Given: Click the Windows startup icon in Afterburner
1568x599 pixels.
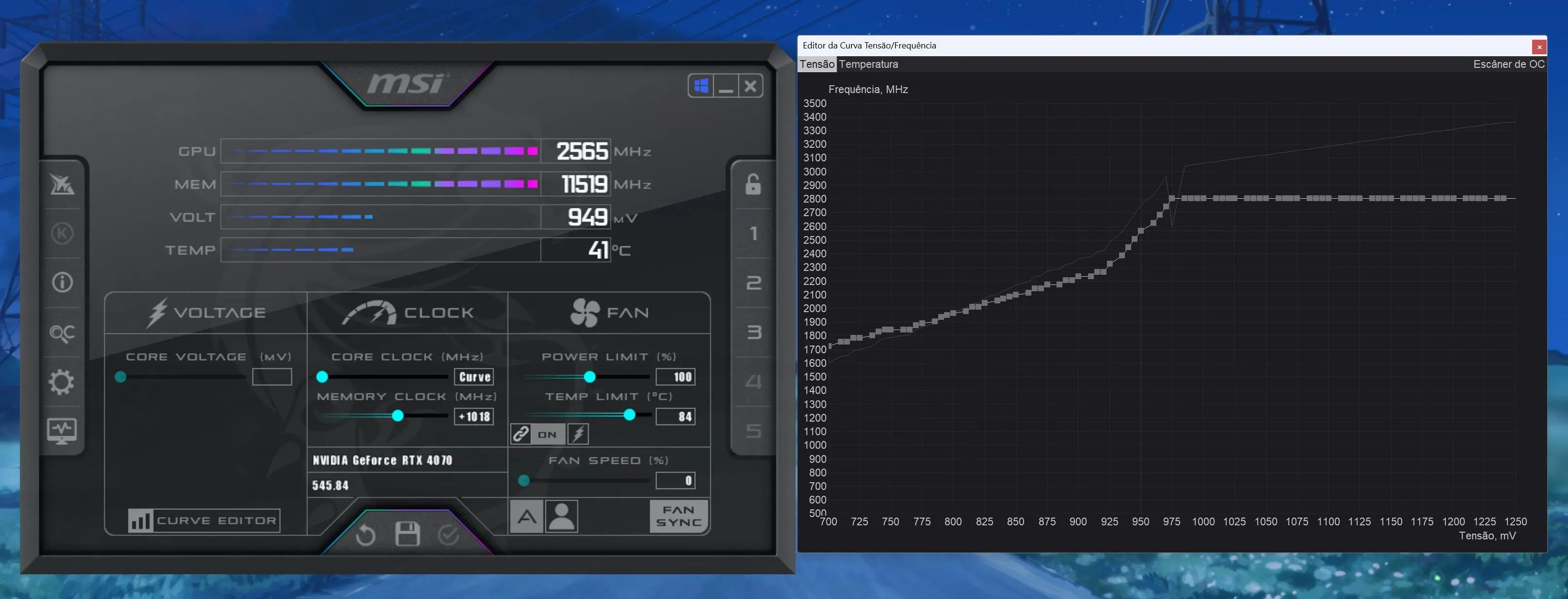Looking at the screenshot, I should point(701,86).
